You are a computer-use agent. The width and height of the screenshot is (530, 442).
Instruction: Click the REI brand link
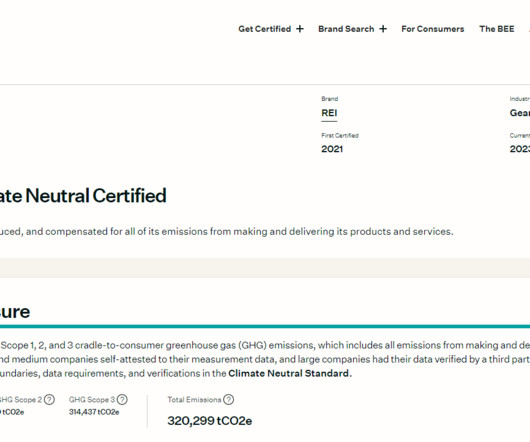(x=329, y=113)
